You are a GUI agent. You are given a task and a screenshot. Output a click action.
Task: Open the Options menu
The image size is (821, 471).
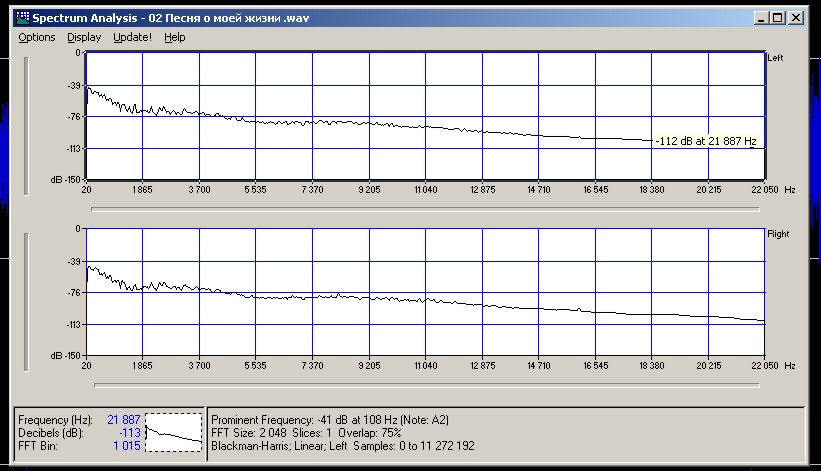pyautogui.click(x=37, y=37)
